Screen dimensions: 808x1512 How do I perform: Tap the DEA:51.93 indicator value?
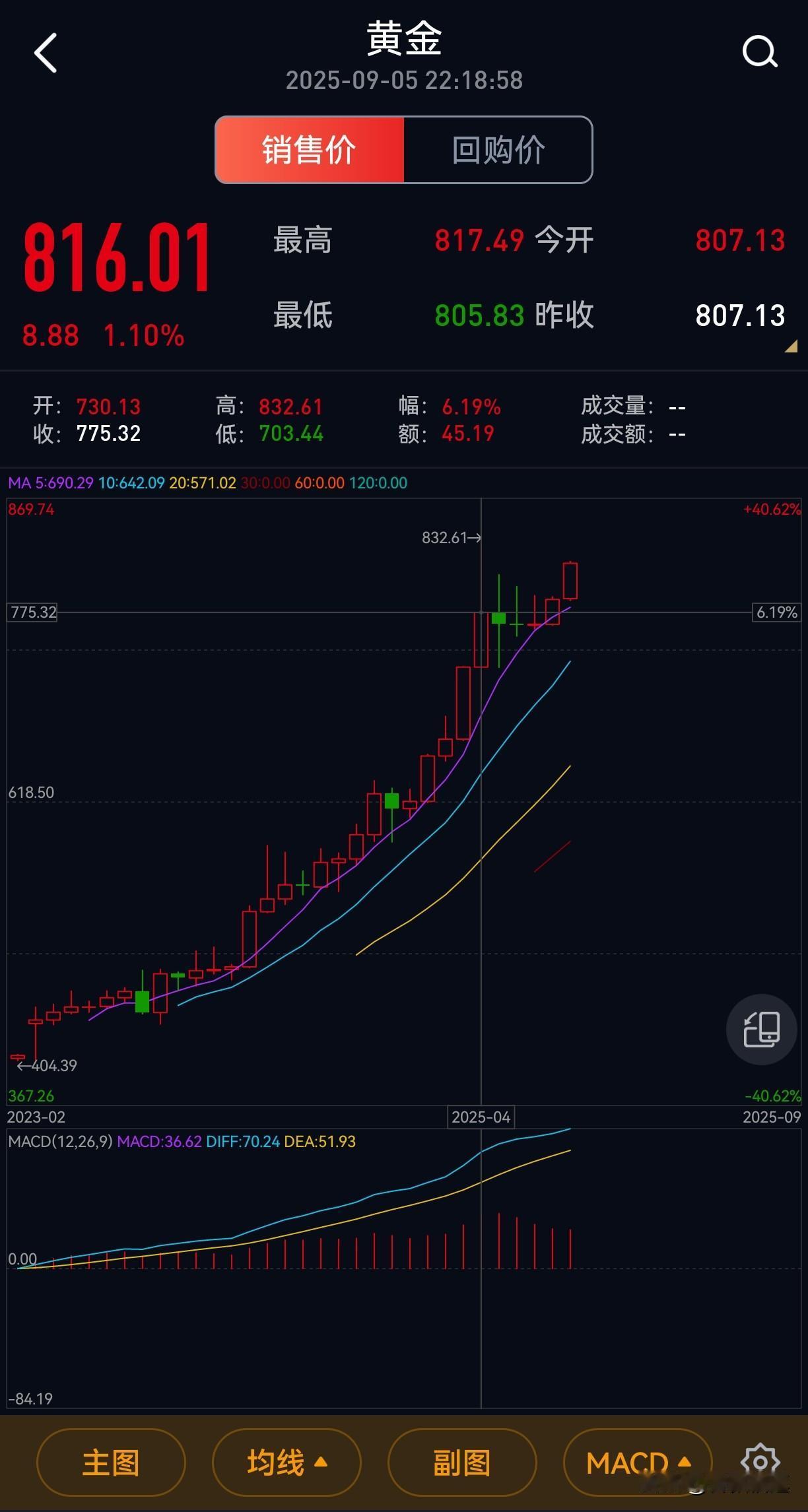320,1142
